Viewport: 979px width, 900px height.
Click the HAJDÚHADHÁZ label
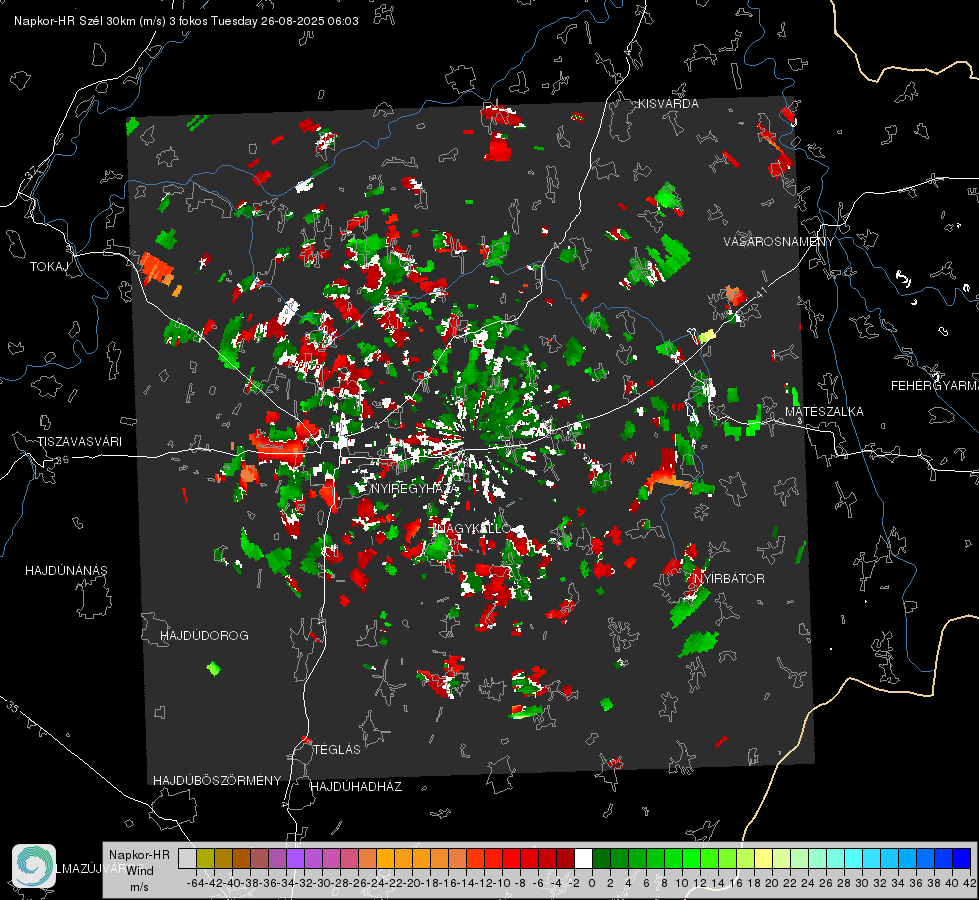356,786
